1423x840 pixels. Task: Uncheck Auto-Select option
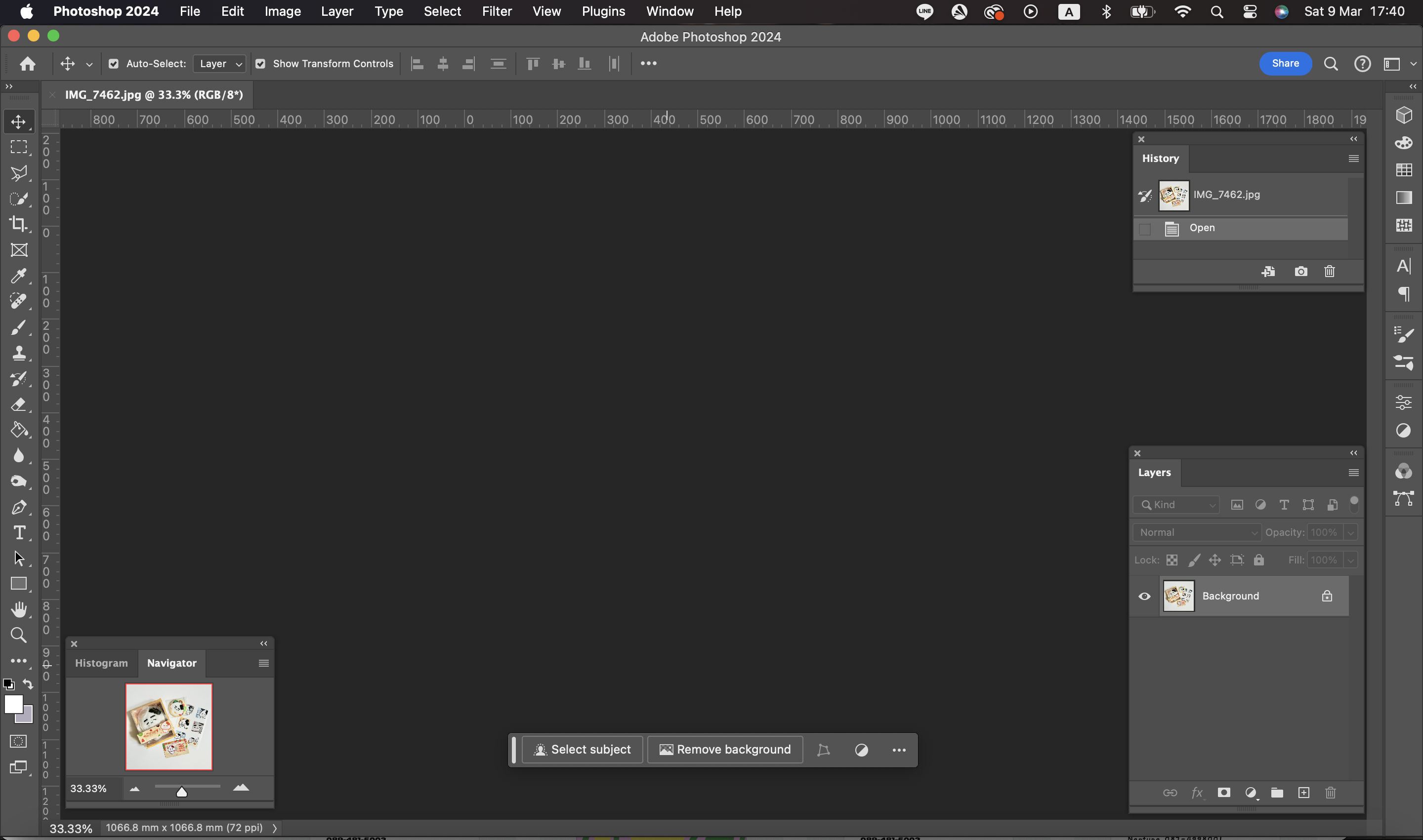[x=113, y=63]
